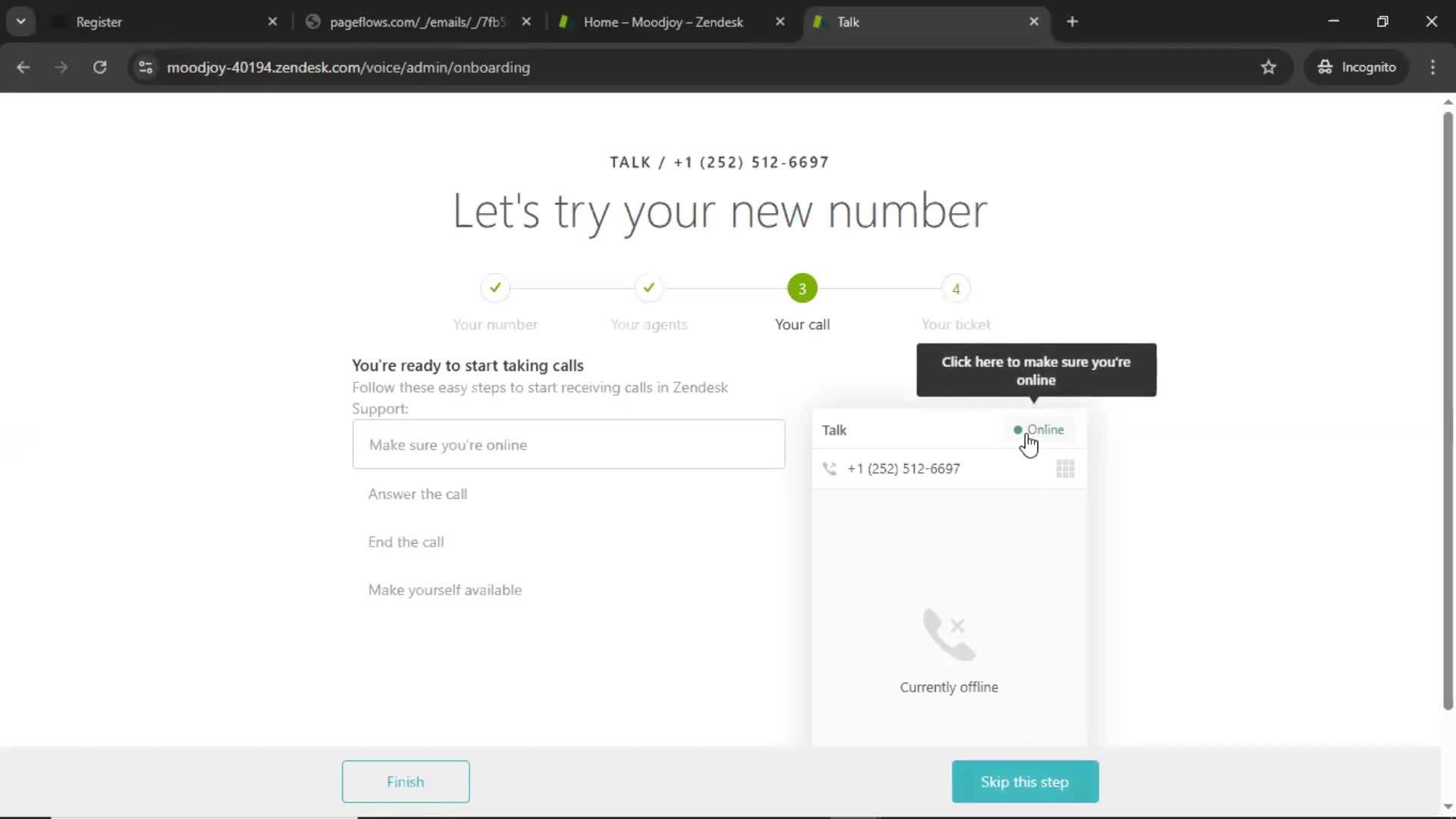1456x819 pixels.
Task: Click the scrollbar down arrow
Action: 1448,807
